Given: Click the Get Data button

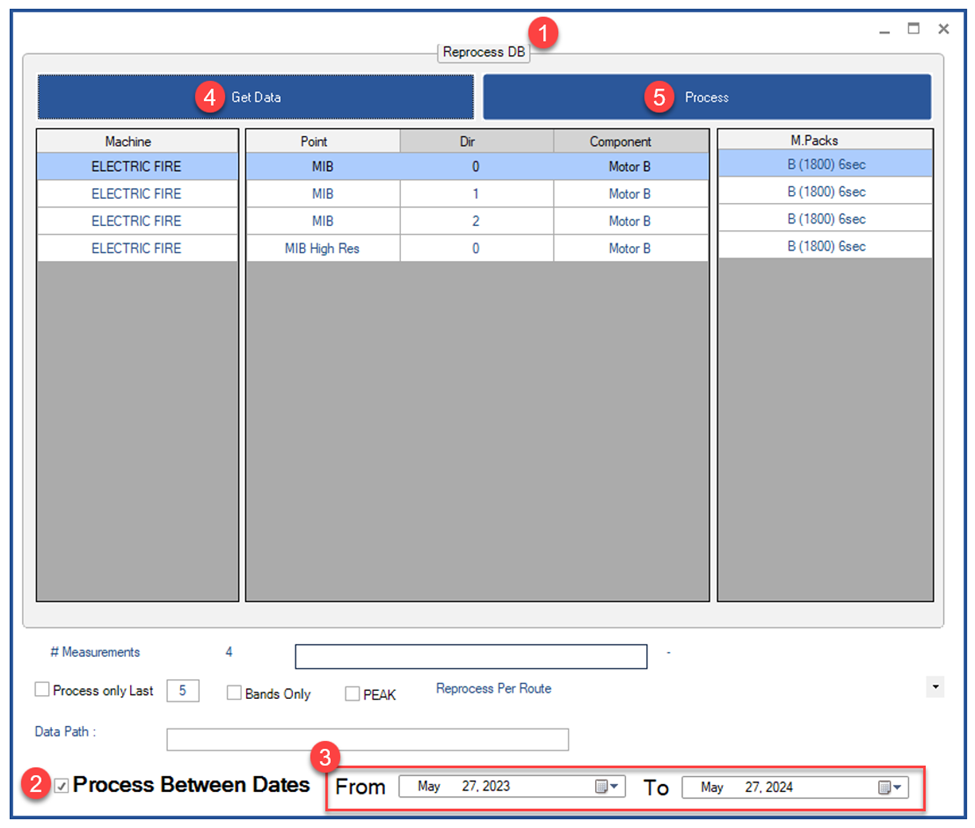Looking at the screenshot, I should pyautogui.click(x=256, y=97).
